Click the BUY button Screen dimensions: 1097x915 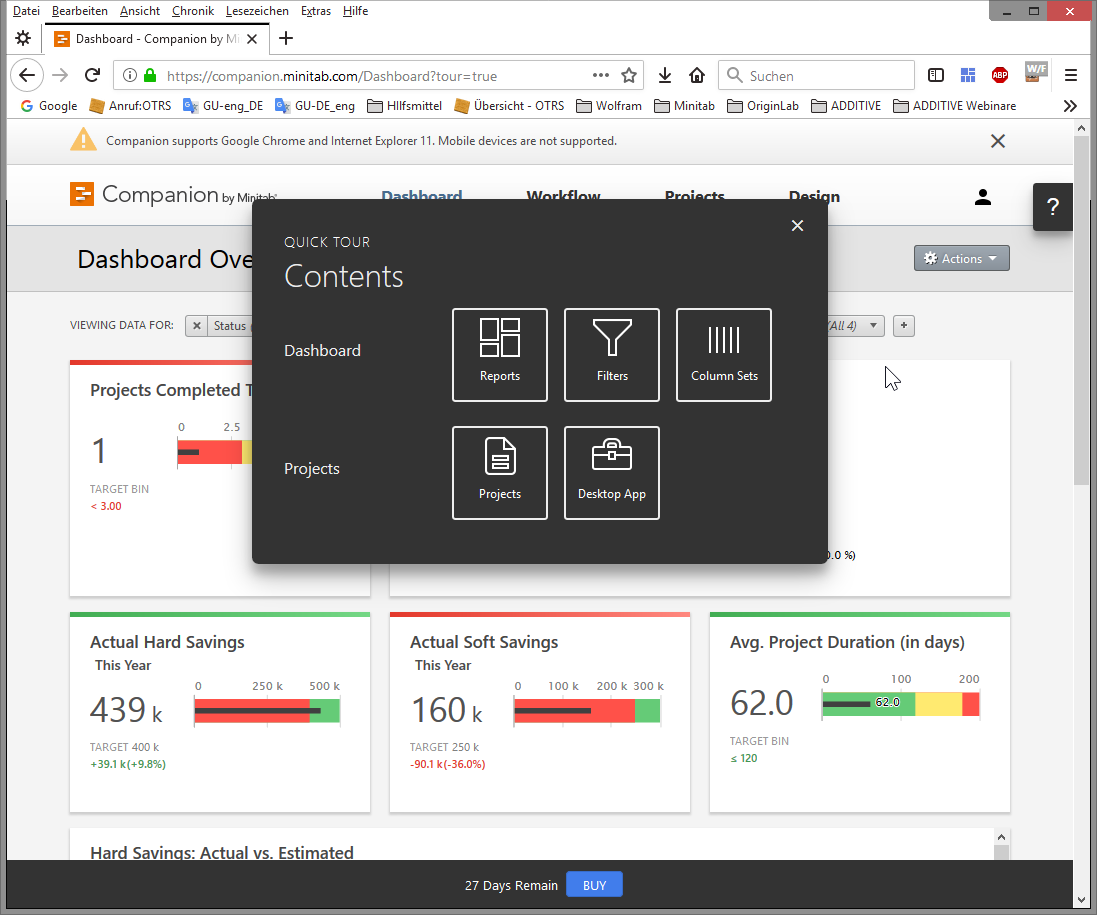click(594, 885)
